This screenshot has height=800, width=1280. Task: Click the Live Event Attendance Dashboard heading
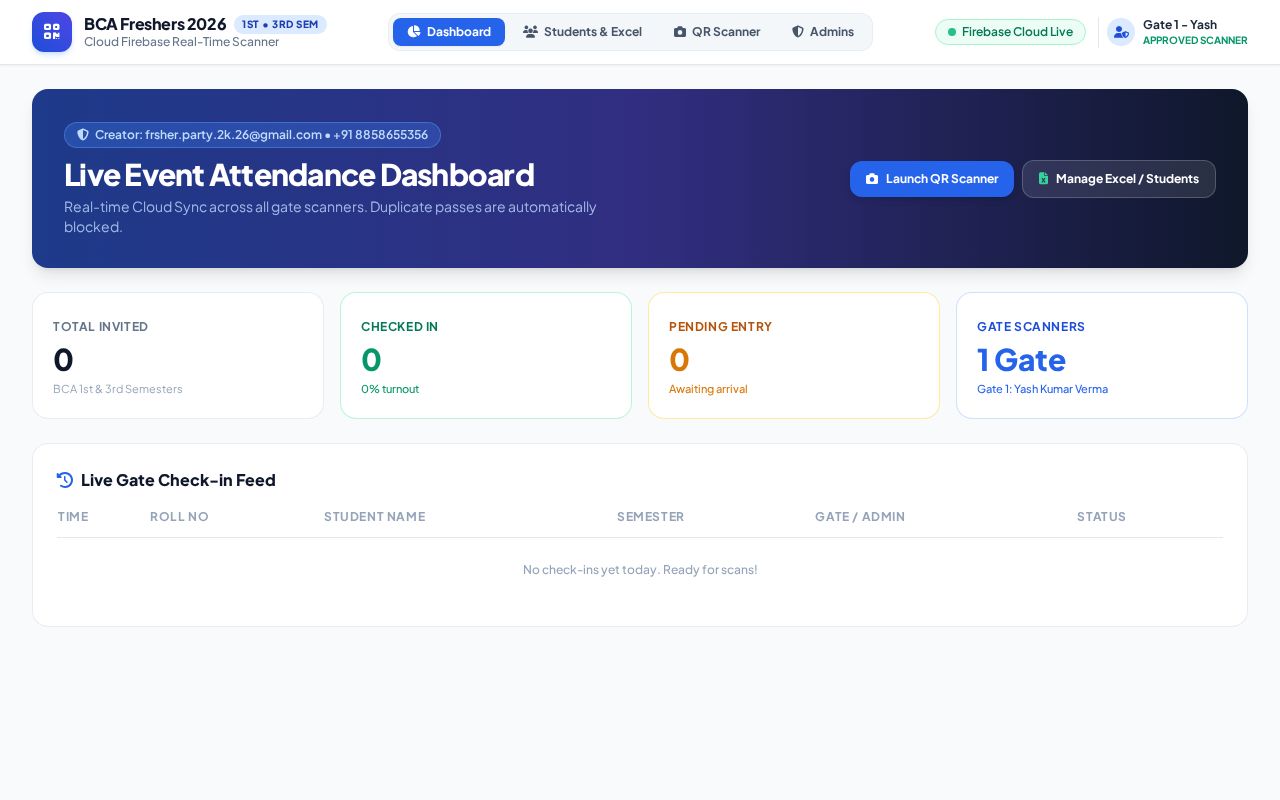coord(299,175)
